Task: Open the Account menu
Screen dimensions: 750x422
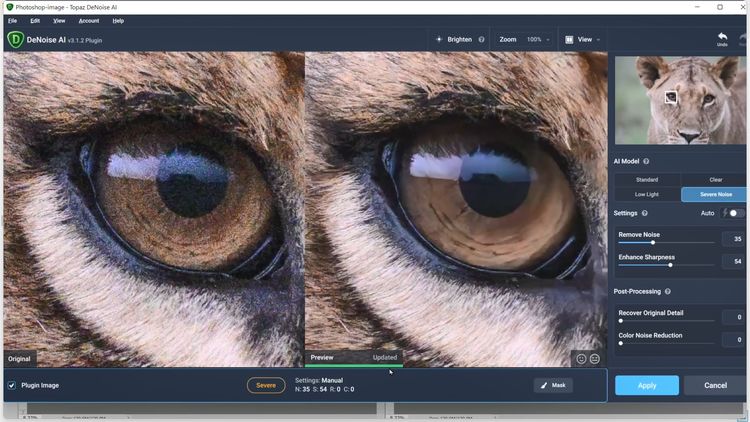Action: point(89,20)
